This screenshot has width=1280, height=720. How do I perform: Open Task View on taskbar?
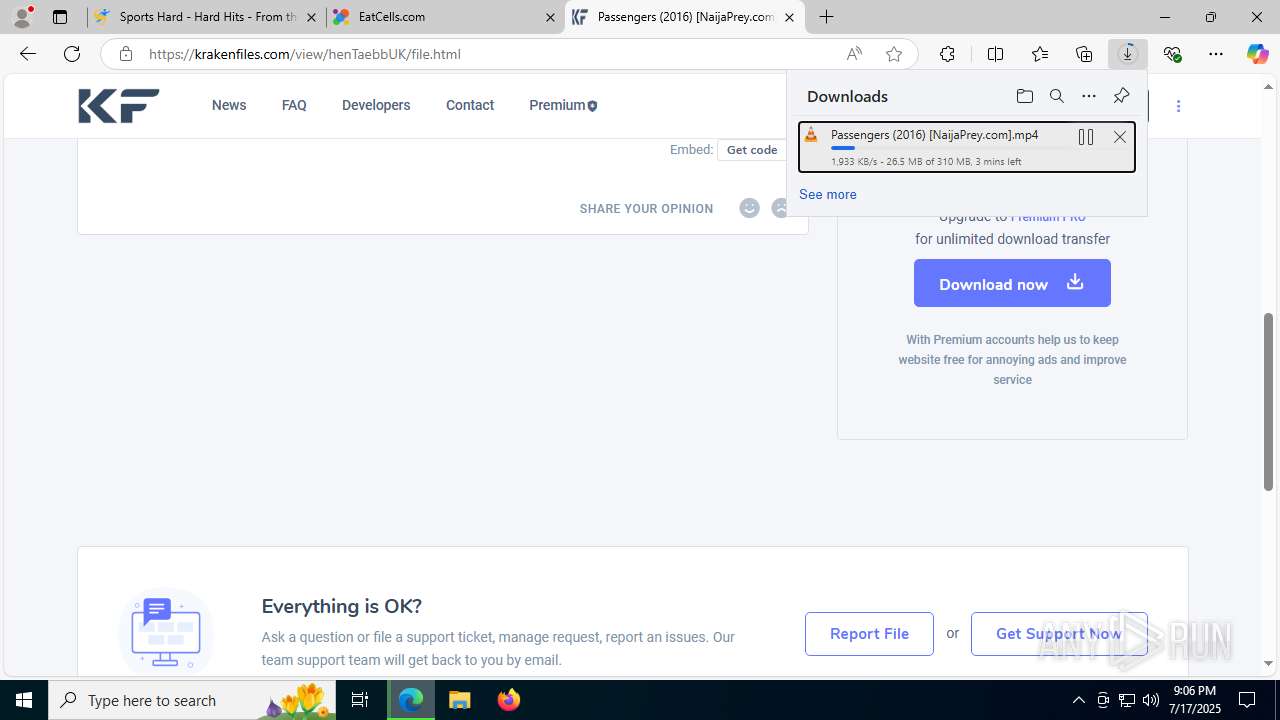(361, 700)
